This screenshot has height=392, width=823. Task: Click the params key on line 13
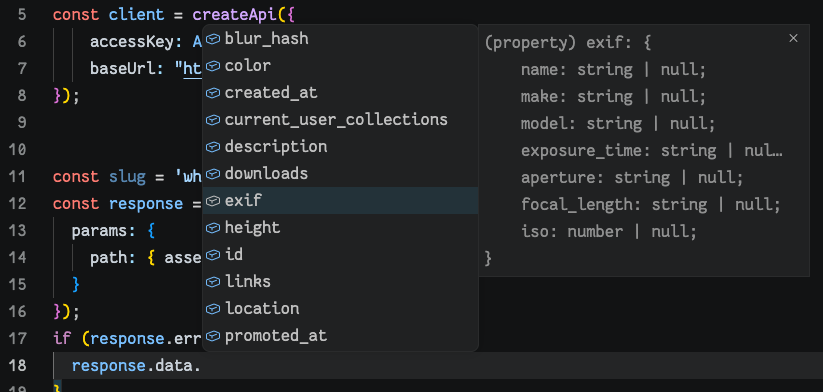click(x=99, y=231)
